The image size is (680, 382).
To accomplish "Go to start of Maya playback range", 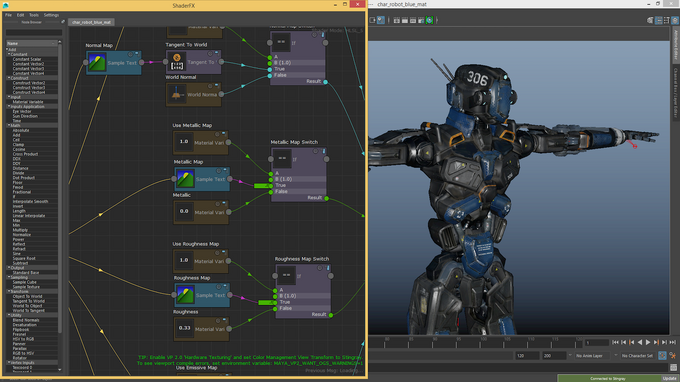I will pyautogui.click(x=615, y=343).
